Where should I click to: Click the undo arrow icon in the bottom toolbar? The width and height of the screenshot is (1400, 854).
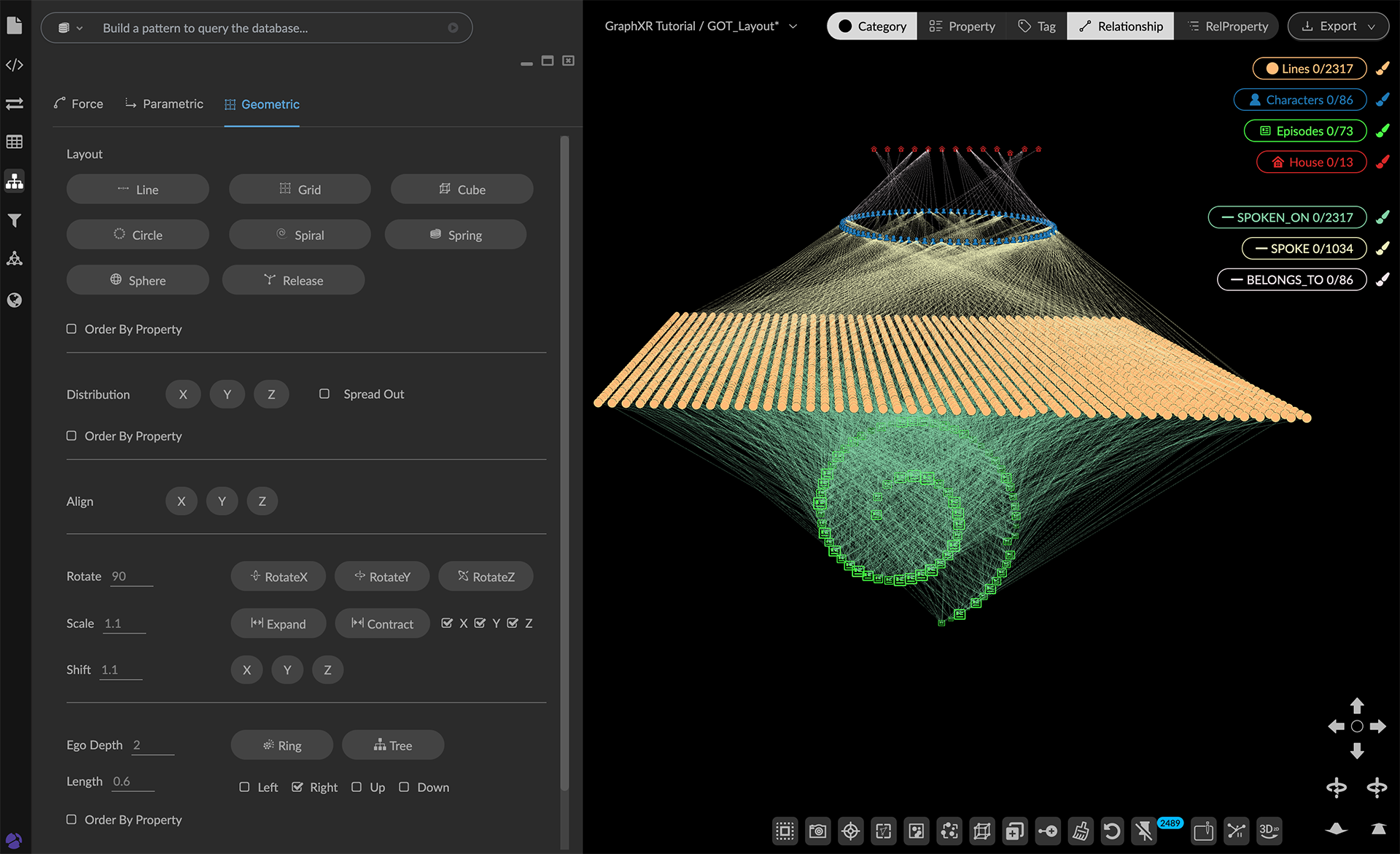click(x=1112, y=831)
